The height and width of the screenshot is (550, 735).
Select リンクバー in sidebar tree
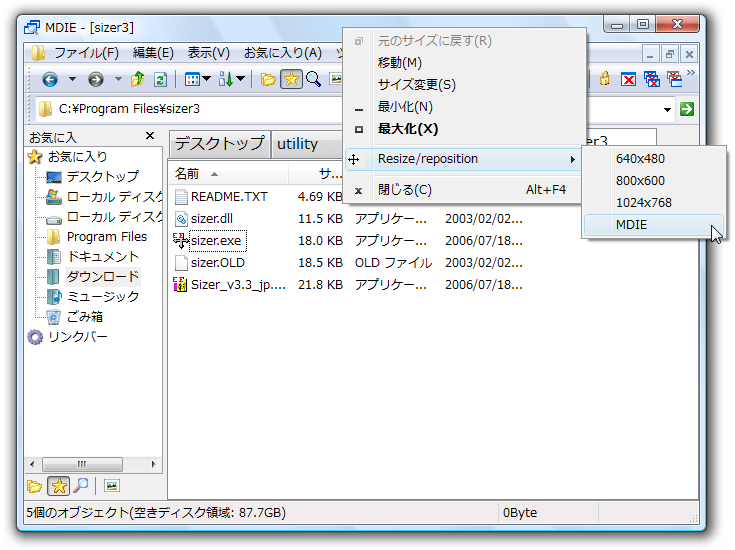coord(78,337)
